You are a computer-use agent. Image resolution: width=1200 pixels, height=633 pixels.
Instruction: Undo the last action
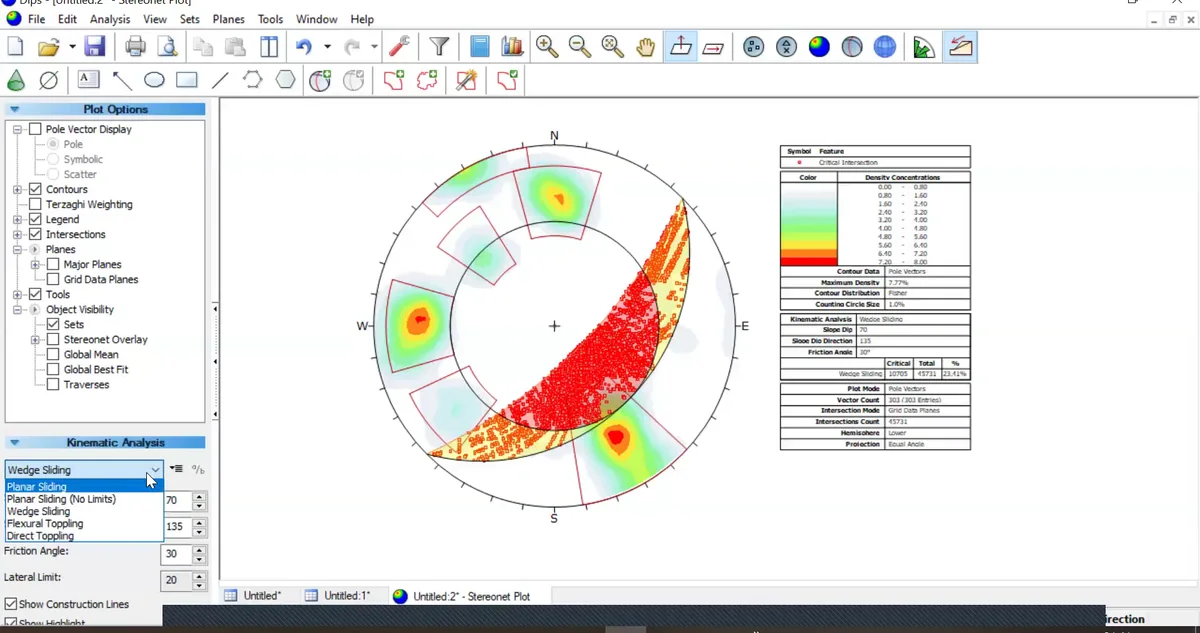[x=304, y=46]
